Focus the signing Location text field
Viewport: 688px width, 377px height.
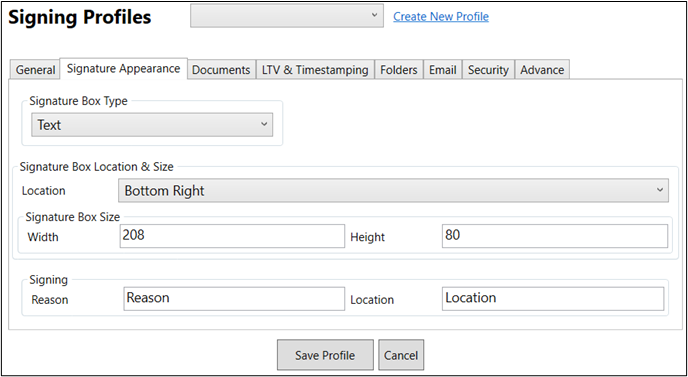553,298
